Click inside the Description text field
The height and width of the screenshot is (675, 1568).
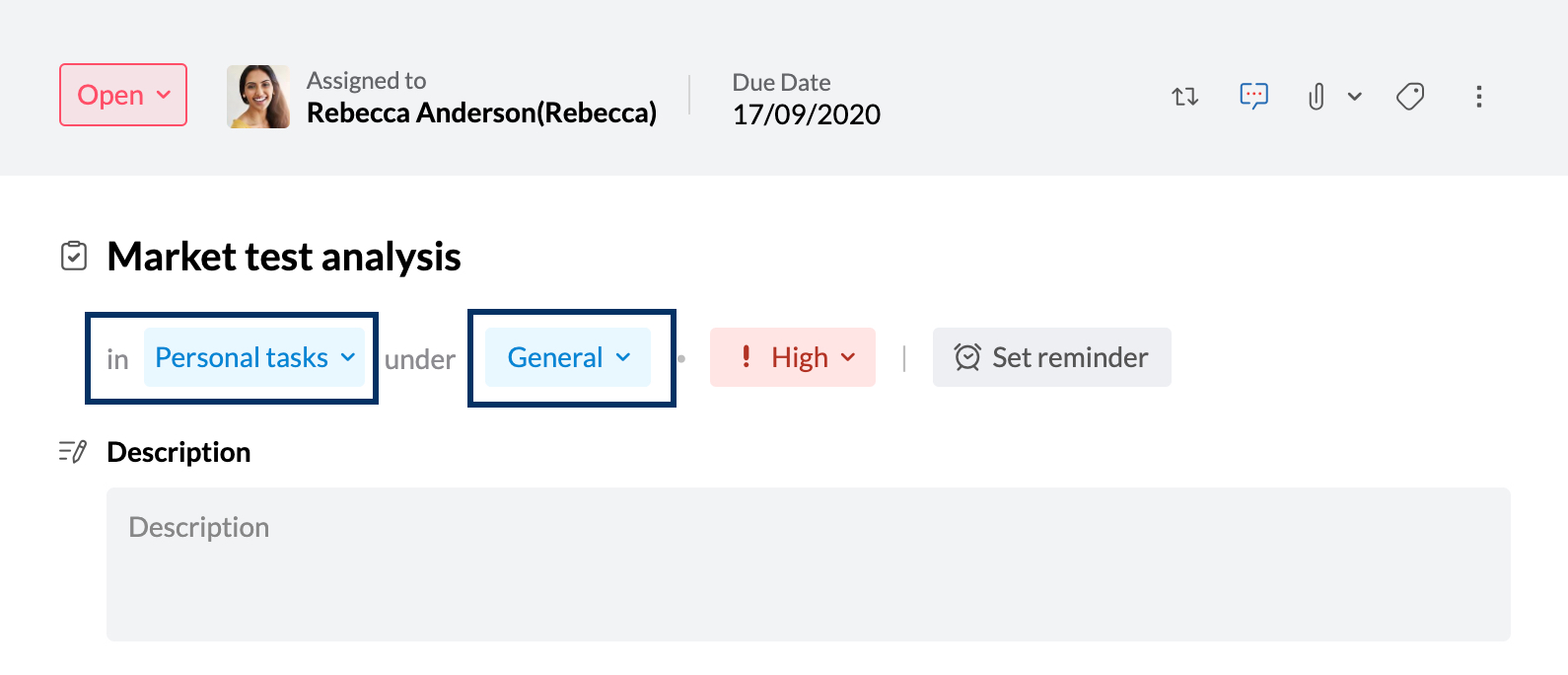point(809,564)
